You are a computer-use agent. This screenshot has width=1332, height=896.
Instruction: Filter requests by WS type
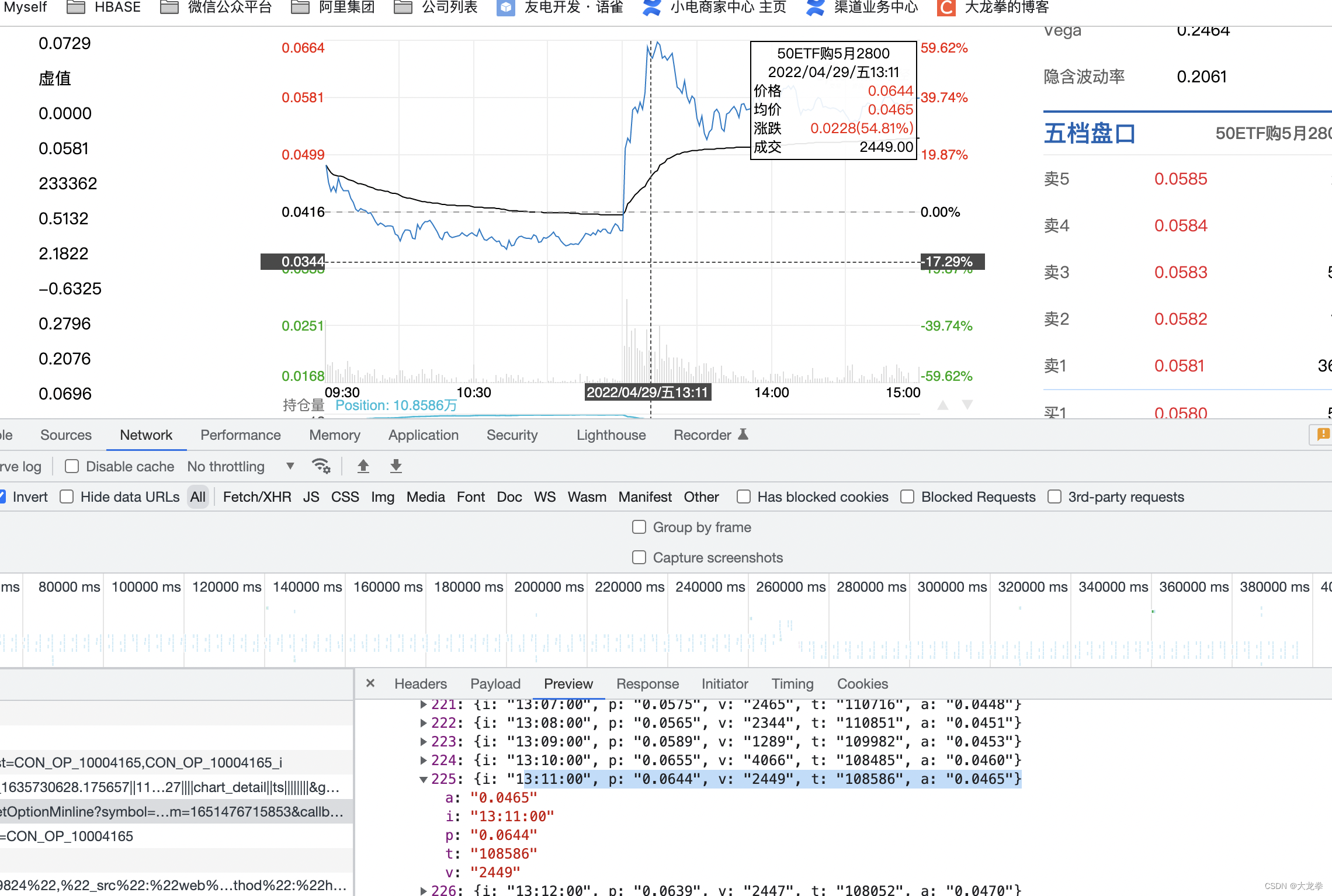click(544, 496)
